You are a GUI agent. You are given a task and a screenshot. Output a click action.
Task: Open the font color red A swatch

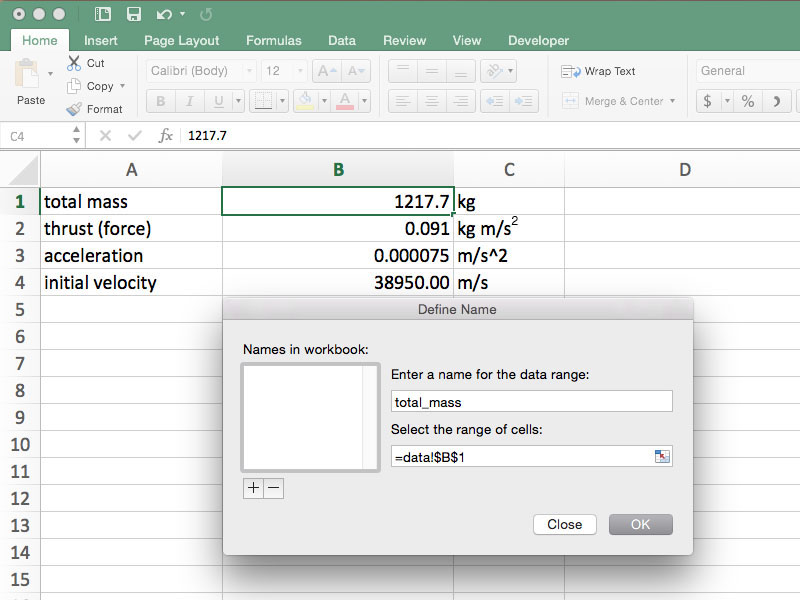coord(345,101)
